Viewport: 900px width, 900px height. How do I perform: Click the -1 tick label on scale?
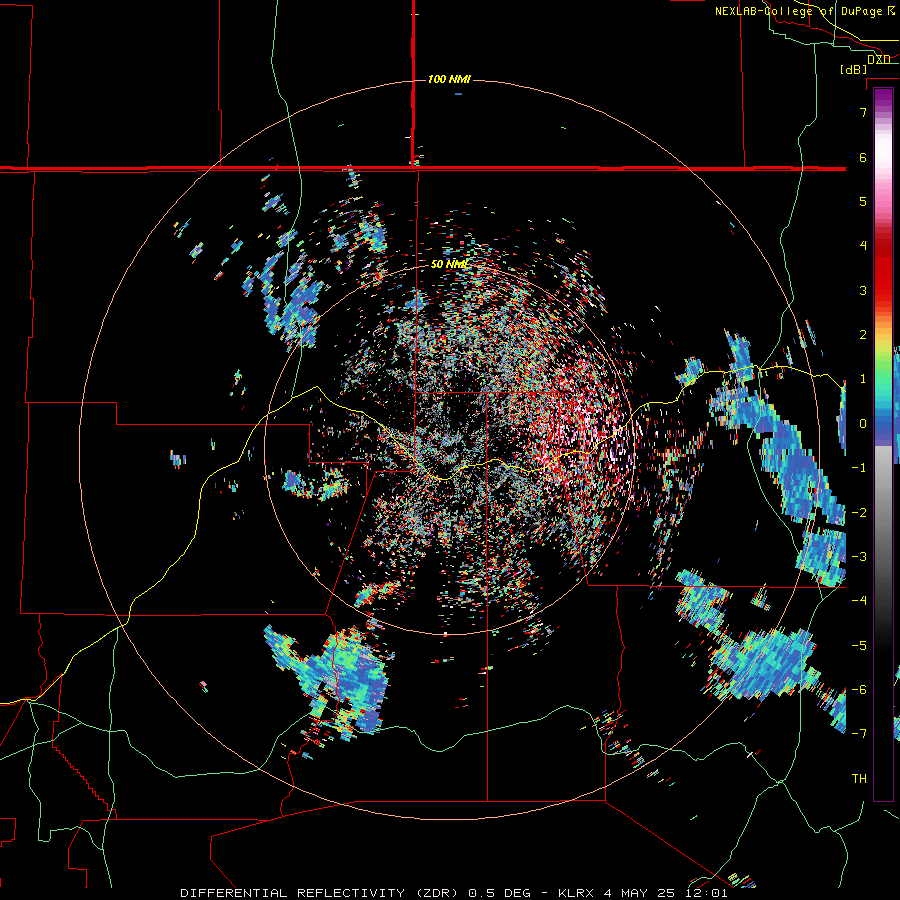[x=859, y=468]
